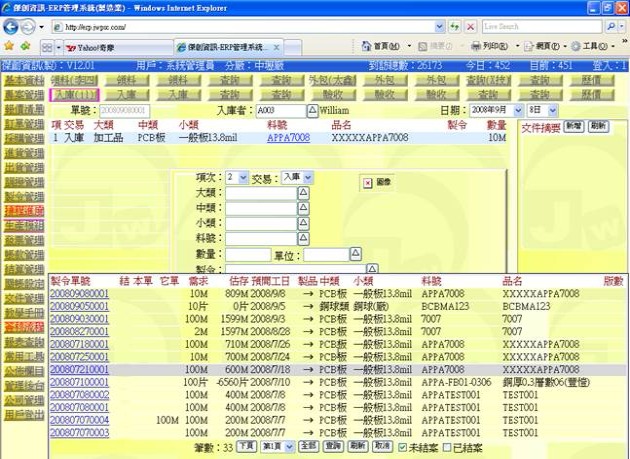Click the lookup icon beside 科號 field
The height and width of the screenshot is (459, 630).
[x=304, y=239]
